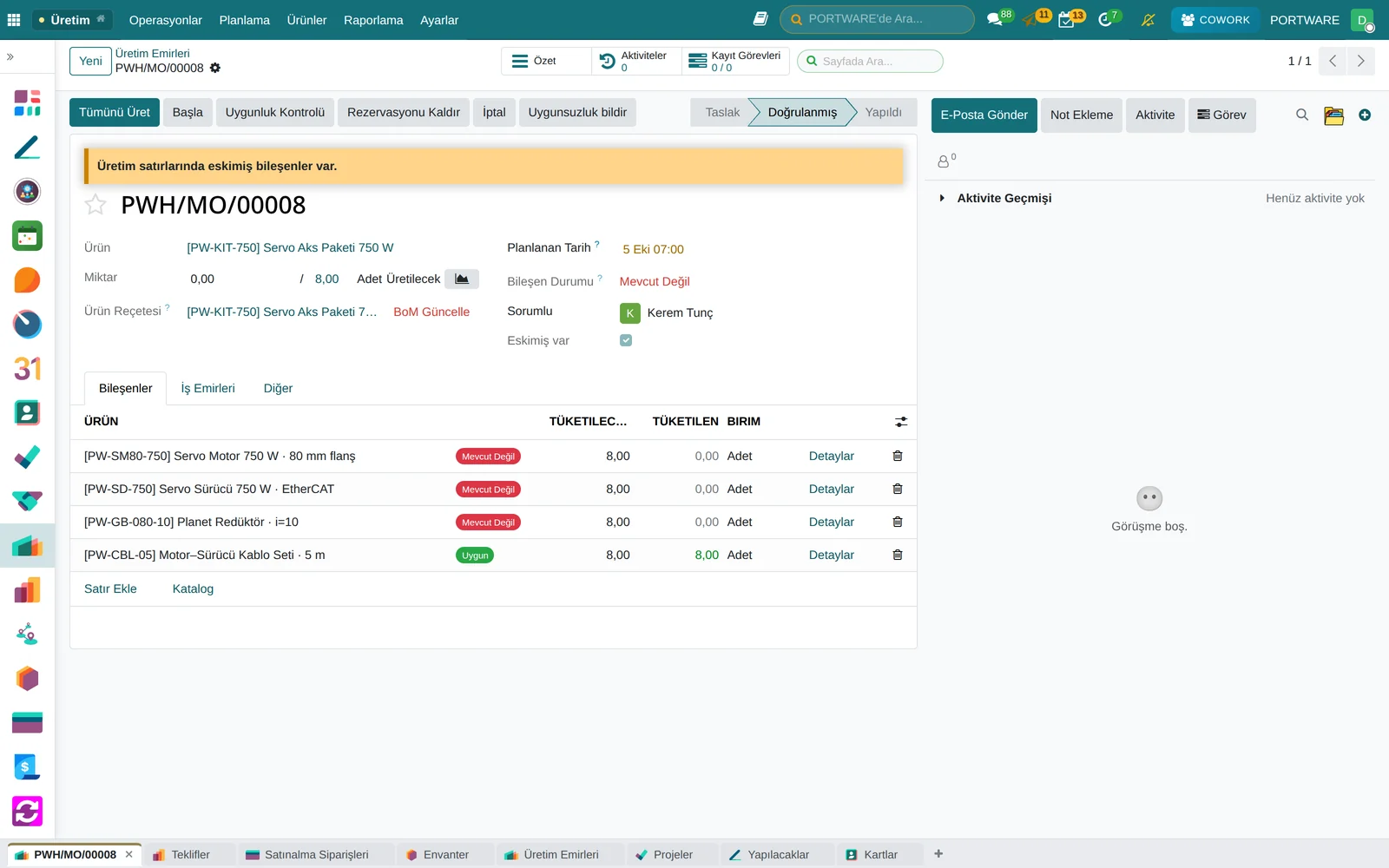Click the BoM Güncelle link
Viewport: 1389px width, 868px height.
(431, 312)
